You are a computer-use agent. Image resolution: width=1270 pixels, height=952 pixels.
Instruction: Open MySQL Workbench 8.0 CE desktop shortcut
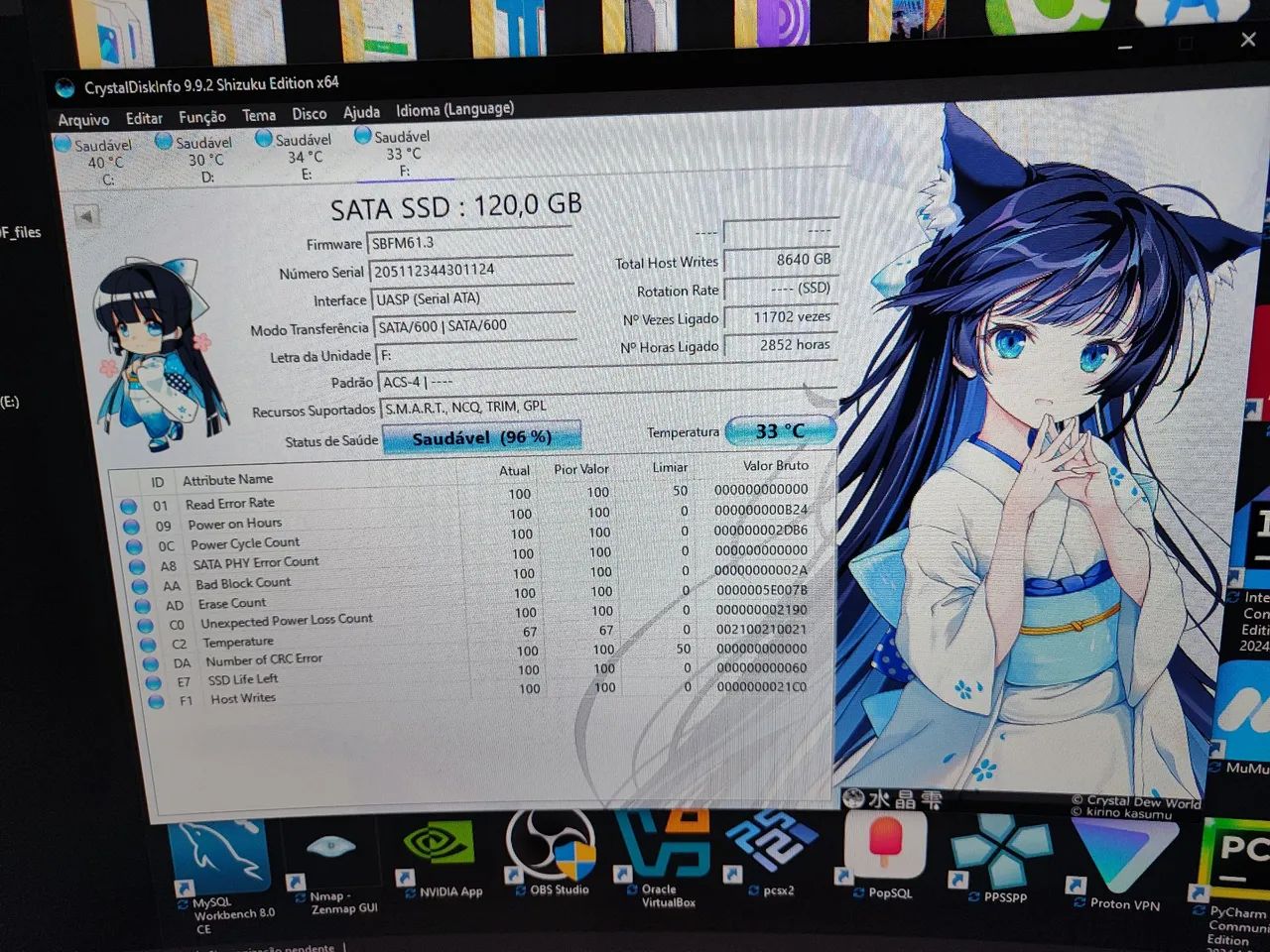(x=224, y=878)
